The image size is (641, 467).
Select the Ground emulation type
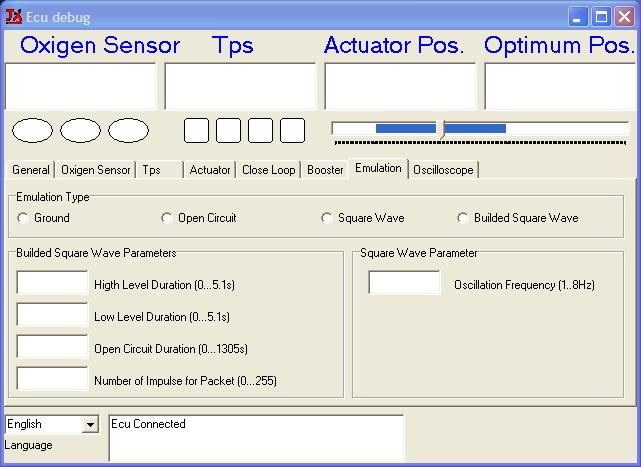coord(24,218)
